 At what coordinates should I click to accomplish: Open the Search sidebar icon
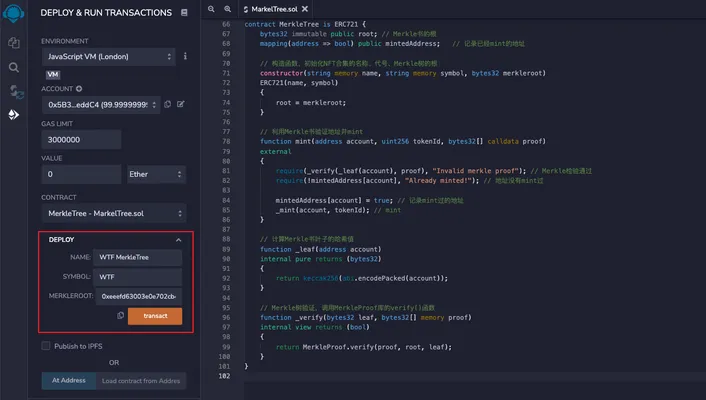[x=14, y=68]
